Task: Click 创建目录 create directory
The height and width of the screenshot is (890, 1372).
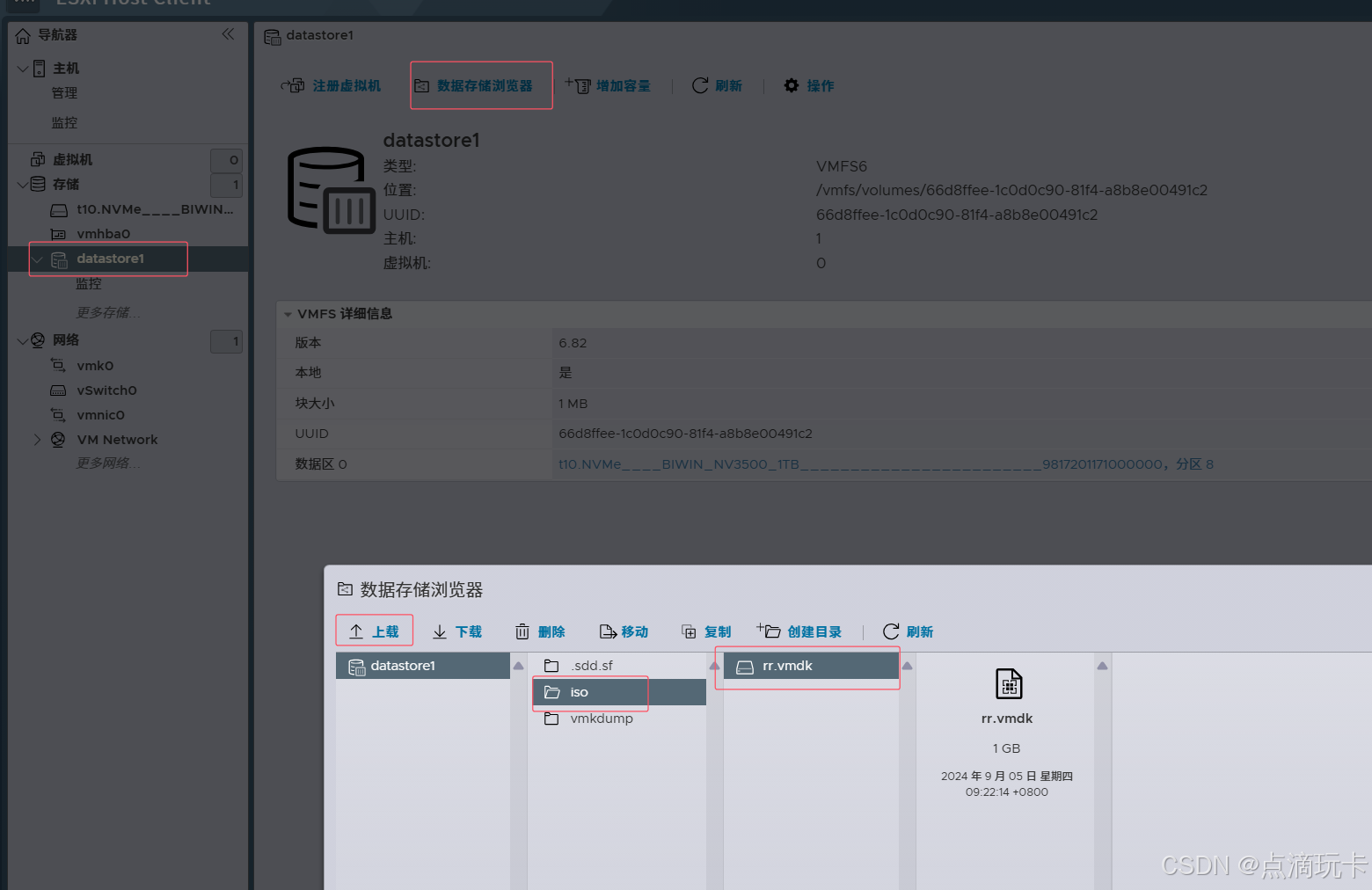Action: [x=799, y=631]
